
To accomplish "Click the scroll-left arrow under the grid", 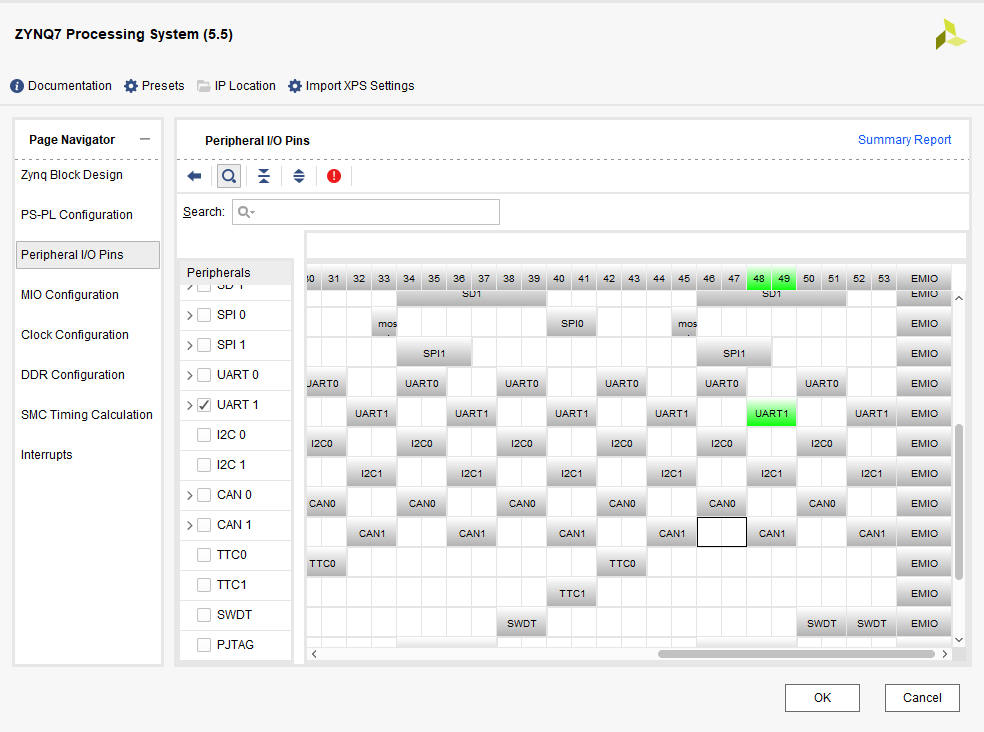I will pyautogui.click(x=314, y=654).
